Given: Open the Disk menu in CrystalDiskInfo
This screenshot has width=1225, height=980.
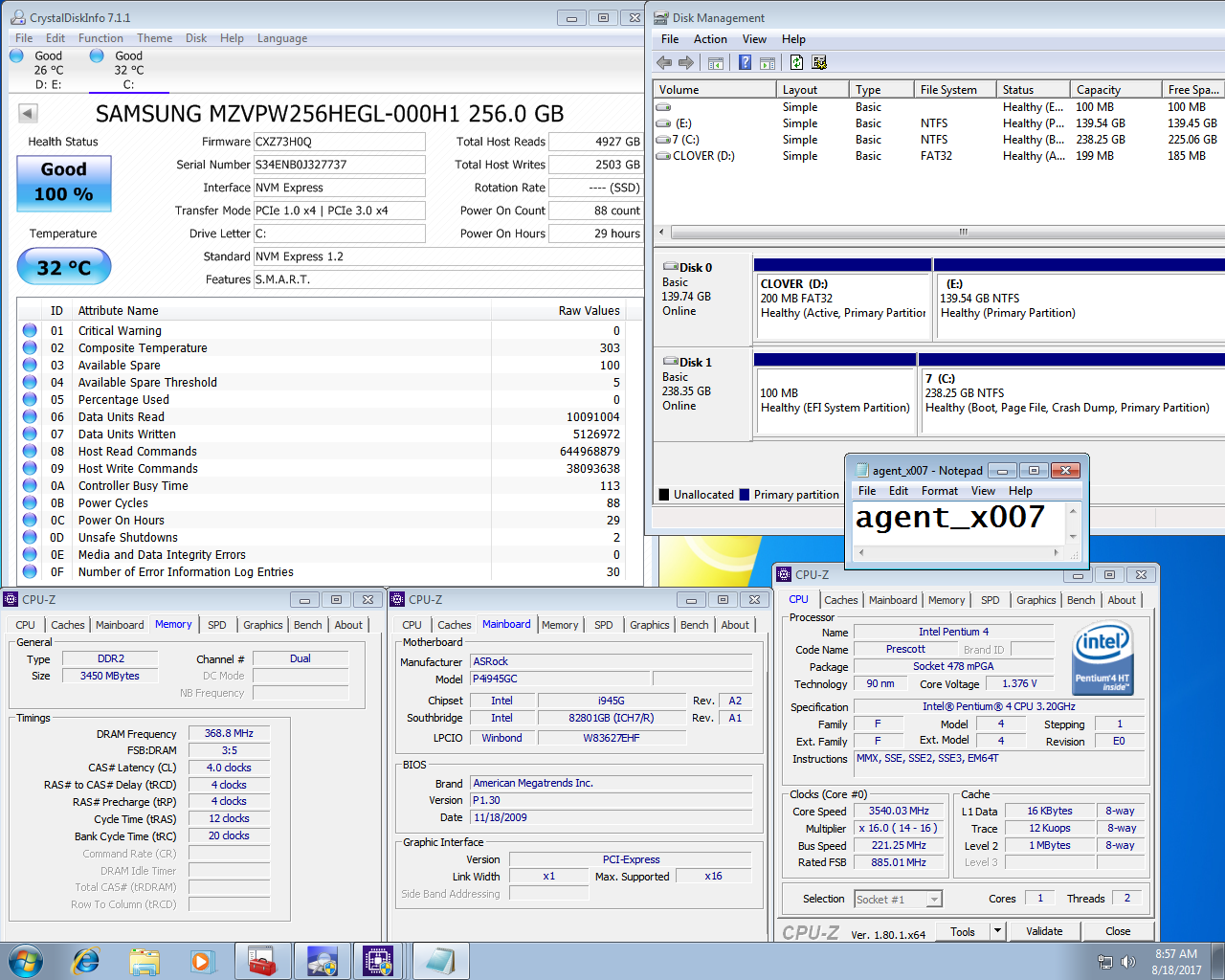Looking at the screenshot, I should [196, 38].
